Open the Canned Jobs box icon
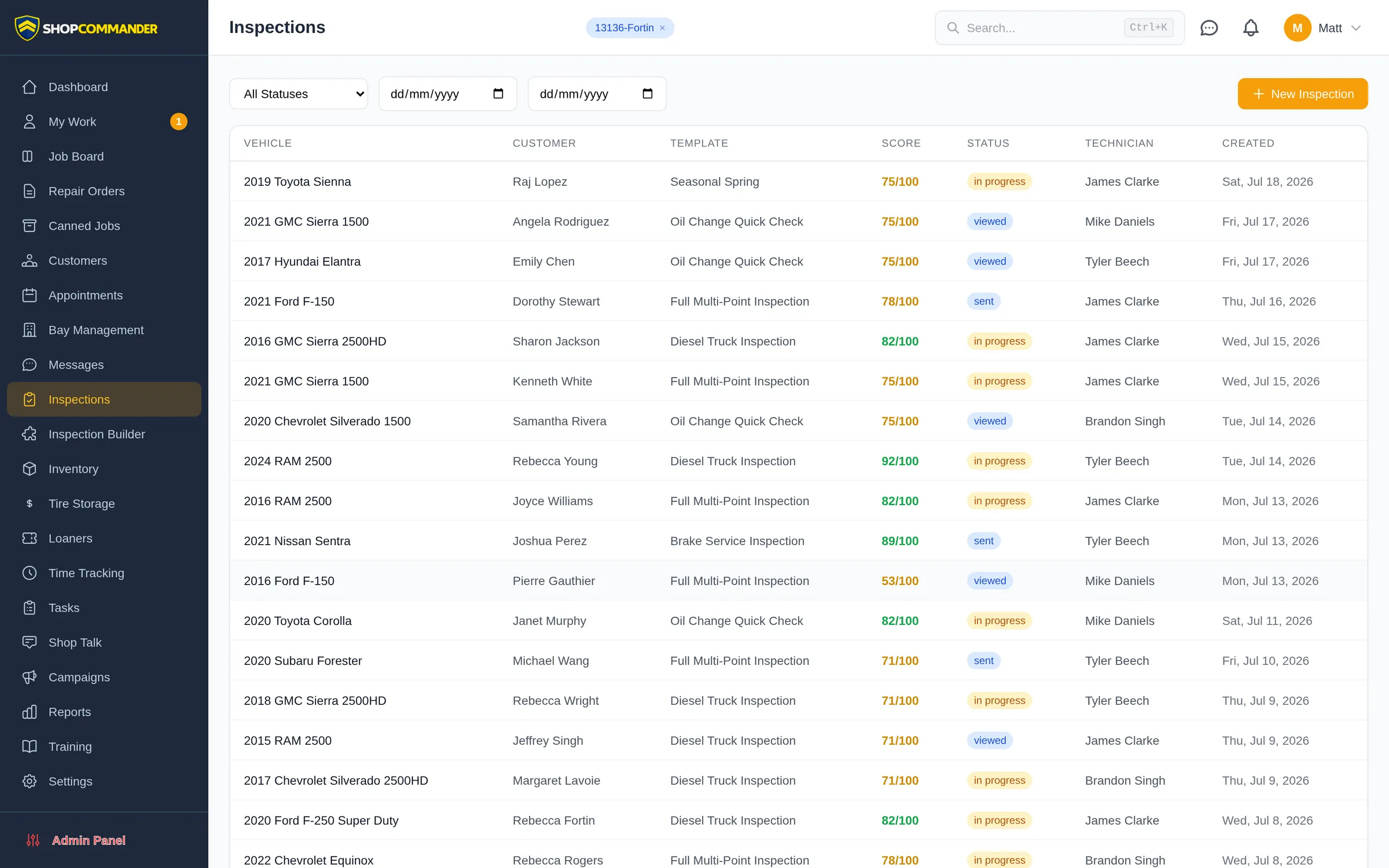Image resolution: width=1389 pixels, height=868 pixels. (30, 226)
